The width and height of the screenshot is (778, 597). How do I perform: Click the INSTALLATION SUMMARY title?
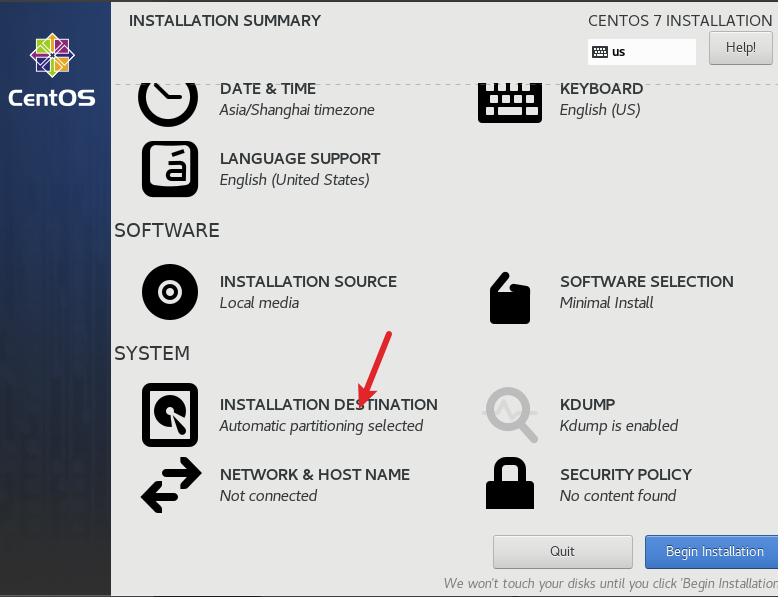click(225, 21)
